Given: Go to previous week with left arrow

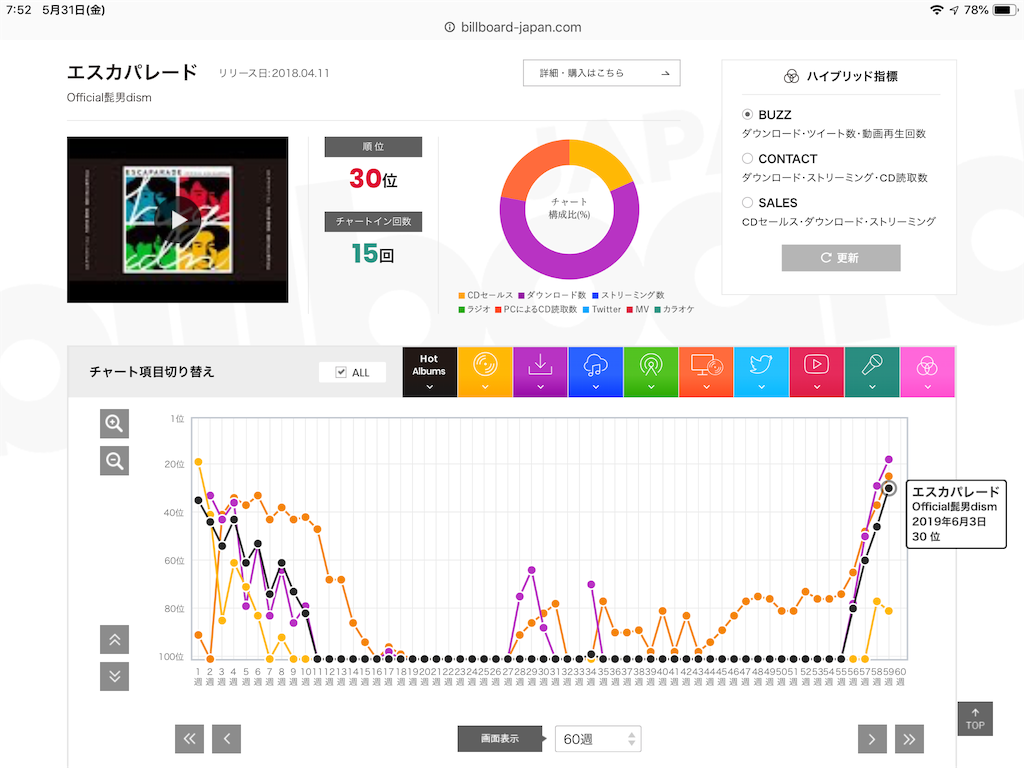Looking at the screenshot, I should pyautogui.click(x=227, y=739).
